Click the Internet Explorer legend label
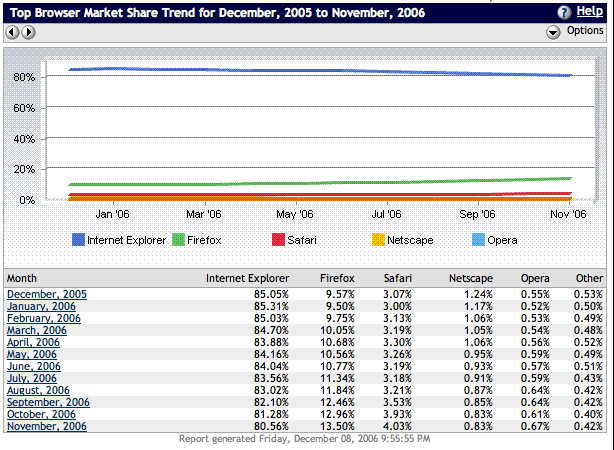Viewport: 614px width, 450px height. tap(126, 240)
